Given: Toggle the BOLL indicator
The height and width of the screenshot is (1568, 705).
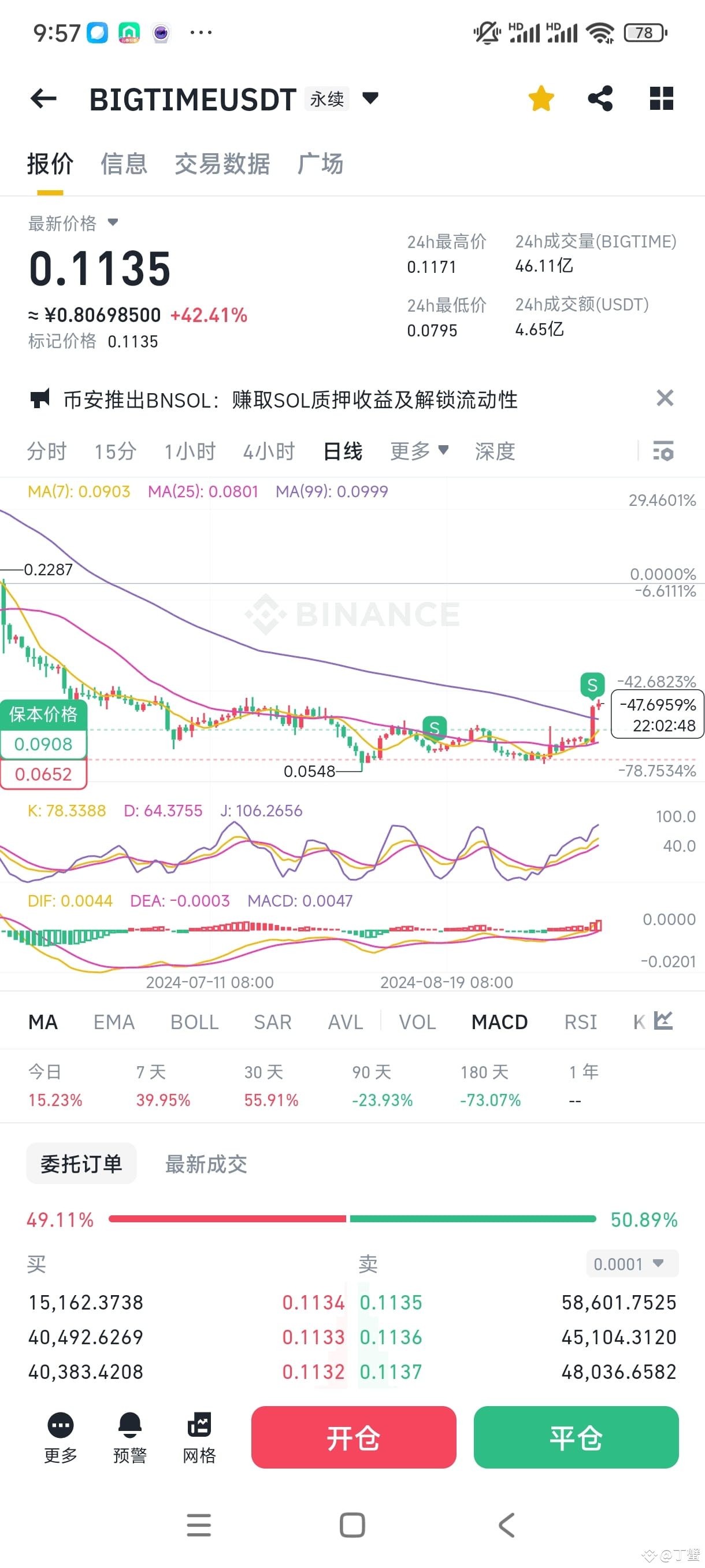Looking at the screenshot, I should point(194,1022).
